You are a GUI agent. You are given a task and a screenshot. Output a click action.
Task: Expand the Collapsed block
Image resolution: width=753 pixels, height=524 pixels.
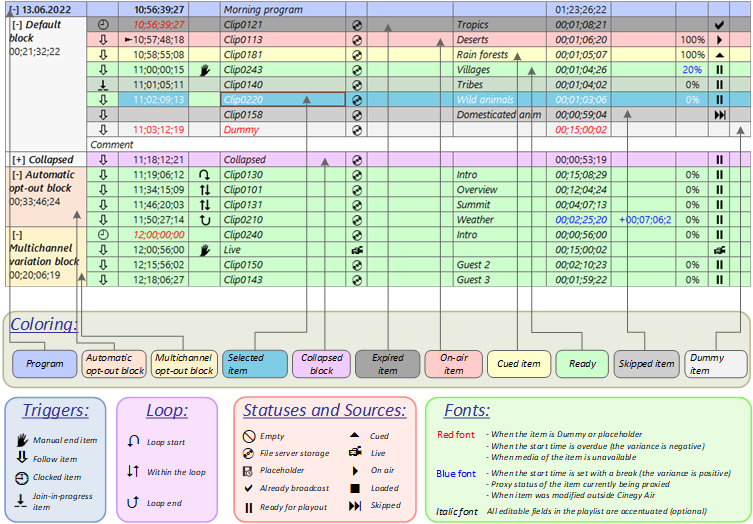click(19, 160)
